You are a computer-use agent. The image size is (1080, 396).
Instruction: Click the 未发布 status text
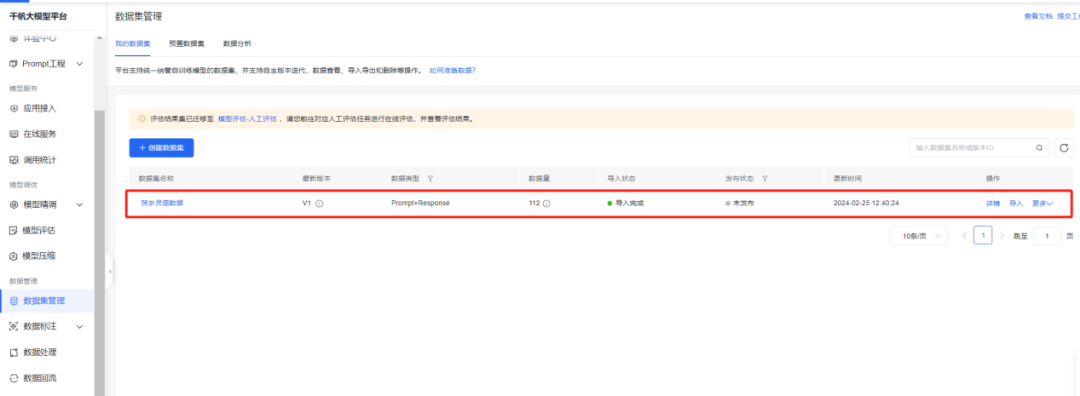point(742,204)
